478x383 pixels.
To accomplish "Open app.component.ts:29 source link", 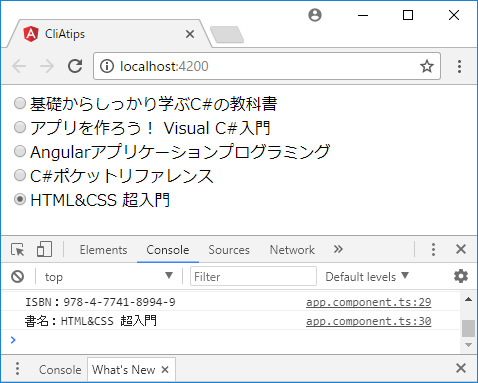I will point(369,302).
